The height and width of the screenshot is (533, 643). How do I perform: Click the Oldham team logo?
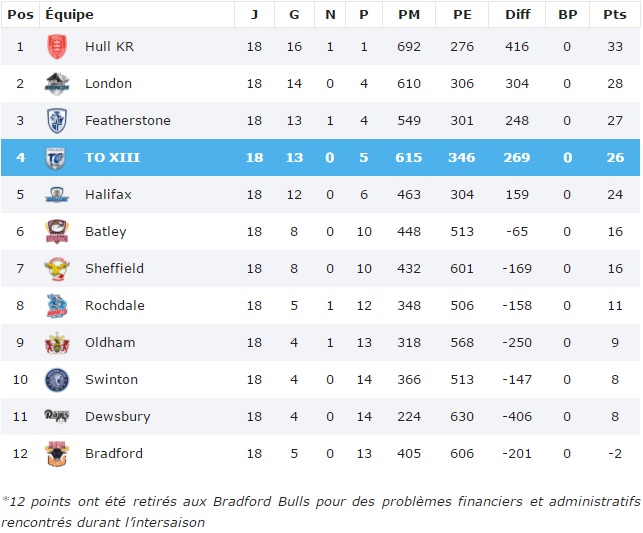(x=57, y=343)
